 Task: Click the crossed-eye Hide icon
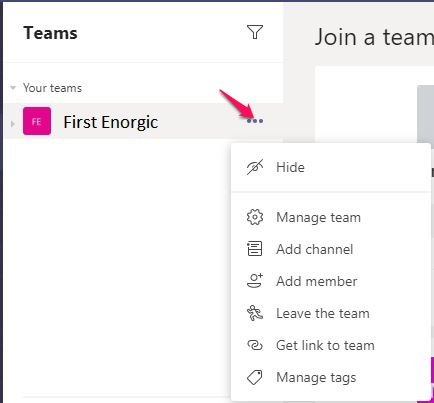[x=255, y=167]
